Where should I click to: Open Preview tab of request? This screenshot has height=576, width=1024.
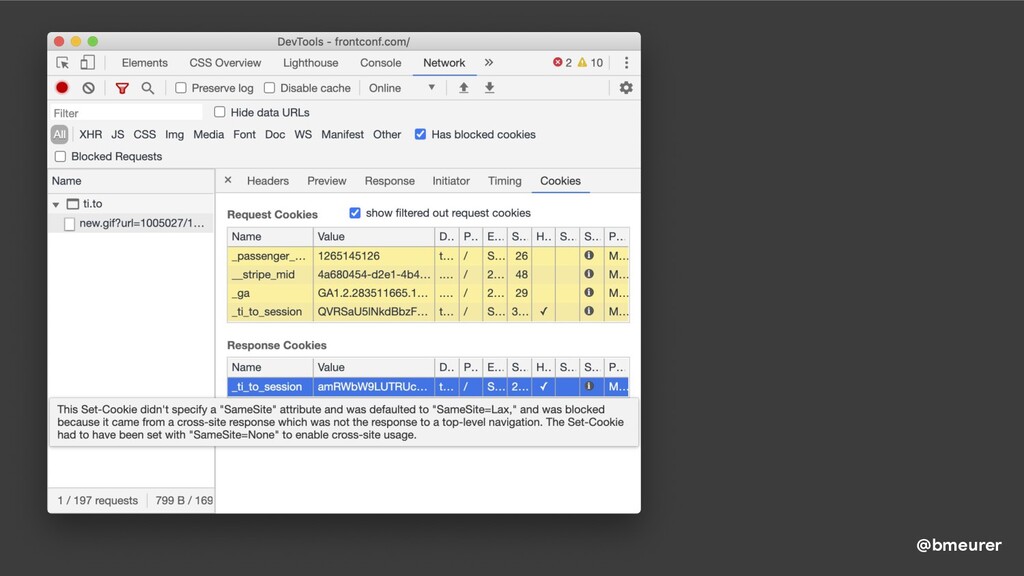(x=327, y=181)
